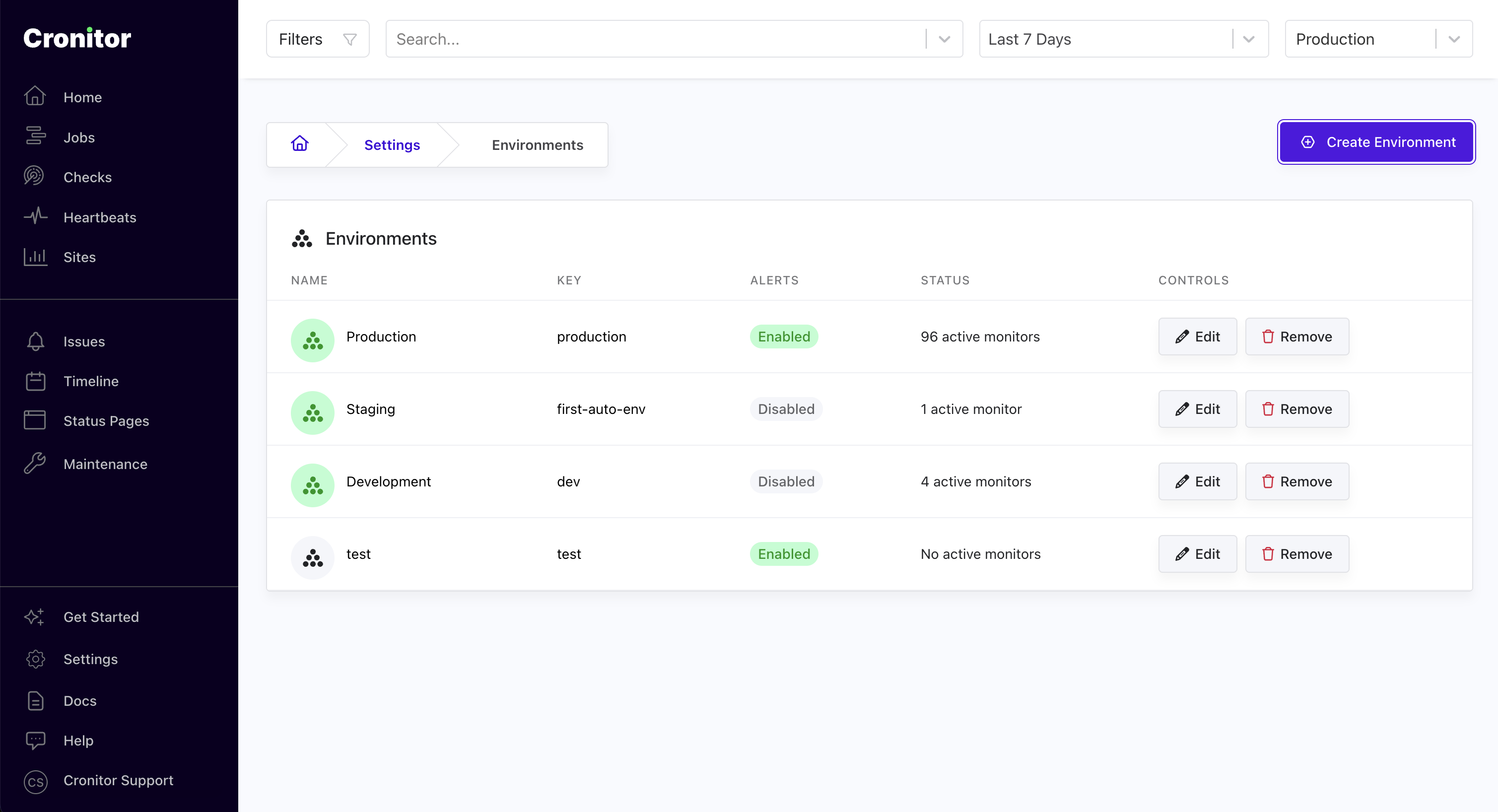Remove the Development environment

(x=1296, y=481)
